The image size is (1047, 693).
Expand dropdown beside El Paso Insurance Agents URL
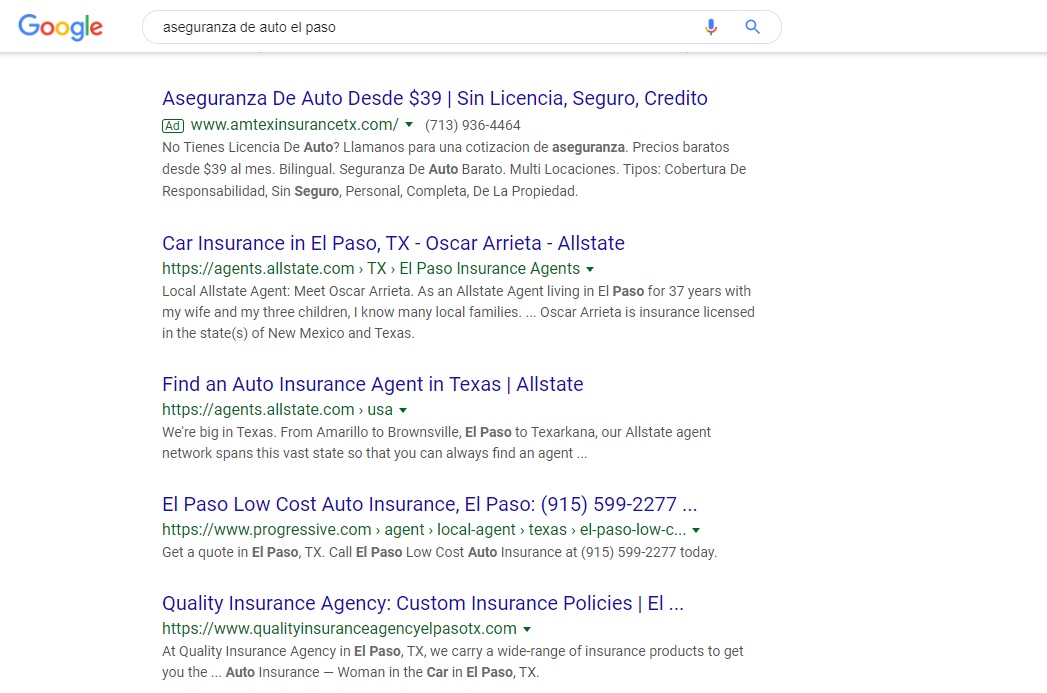pos(590,269)
